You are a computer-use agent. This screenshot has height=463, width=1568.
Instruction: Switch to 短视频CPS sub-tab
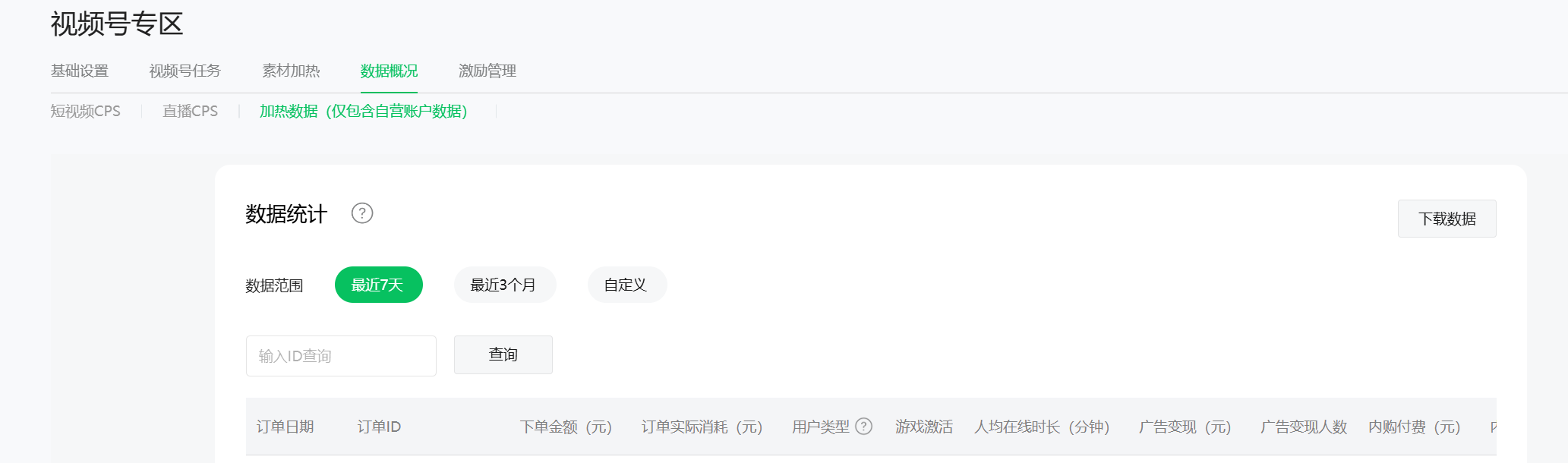coord(86,111)
